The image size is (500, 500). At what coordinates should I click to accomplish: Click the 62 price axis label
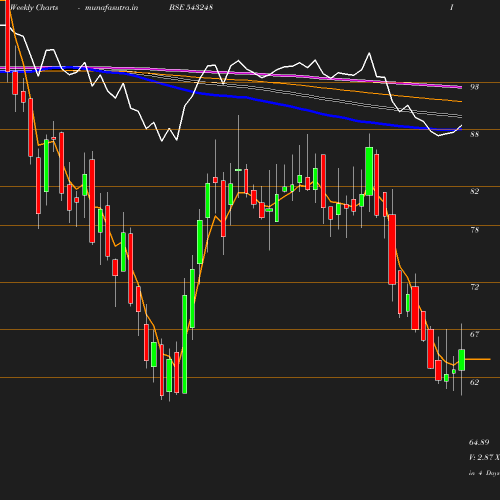[x=474, y=382]
